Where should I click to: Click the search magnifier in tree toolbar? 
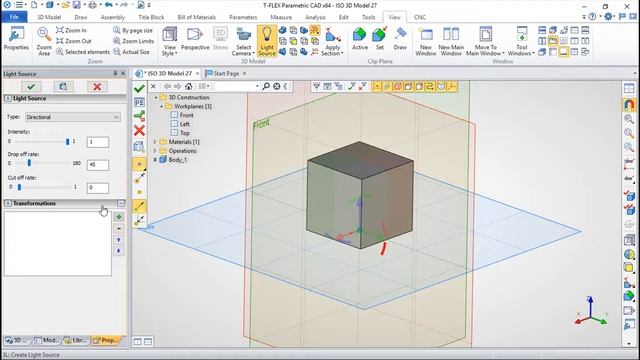[266, 86]
